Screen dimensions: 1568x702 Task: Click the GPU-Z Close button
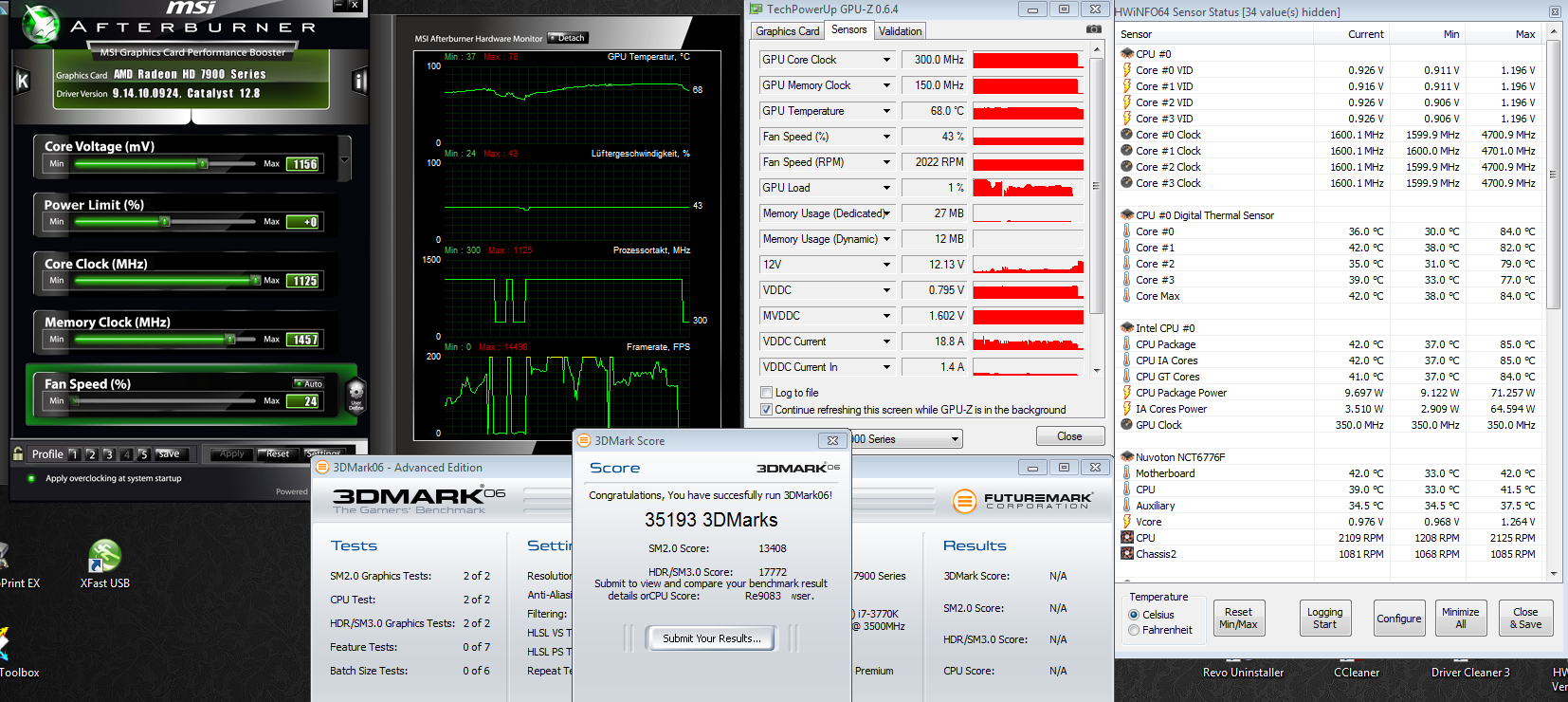click(x=1069, y=436)
